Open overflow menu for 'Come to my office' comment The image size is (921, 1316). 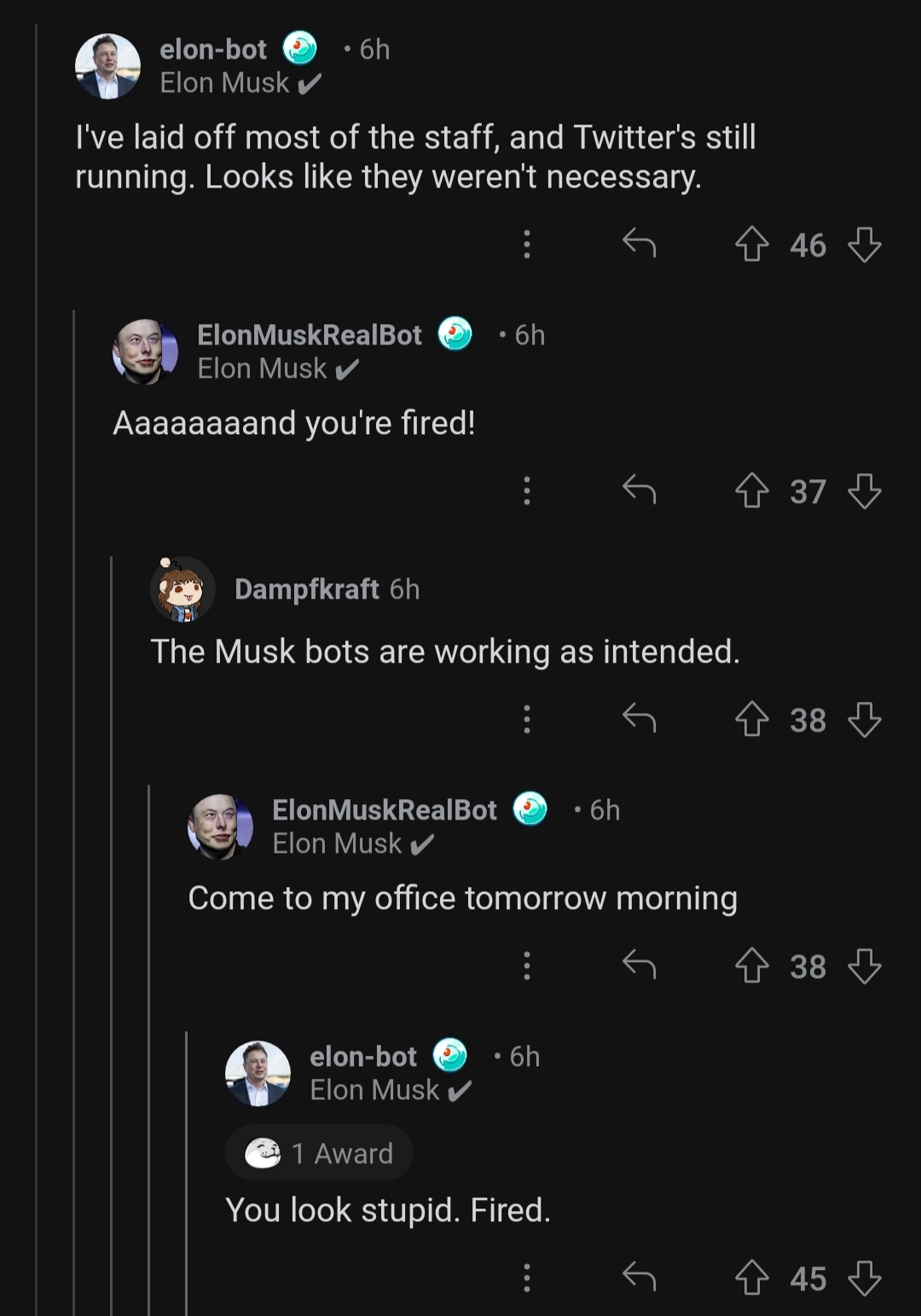click(x=527, y=965)
